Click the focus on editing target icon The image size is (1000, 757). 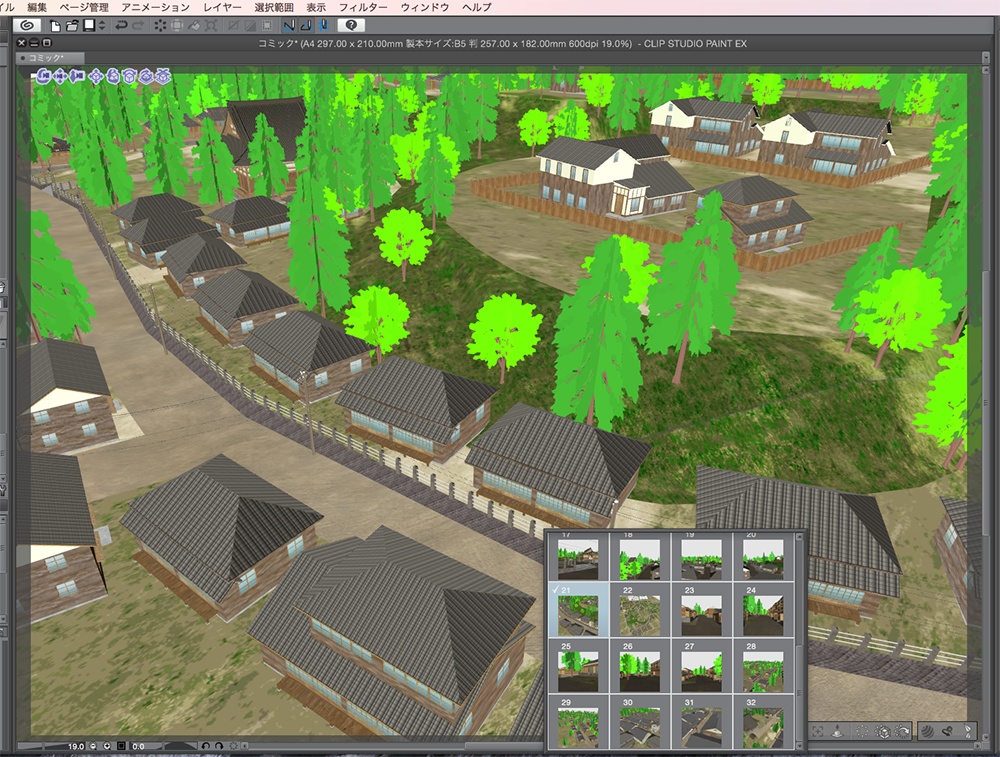[818, 732]
